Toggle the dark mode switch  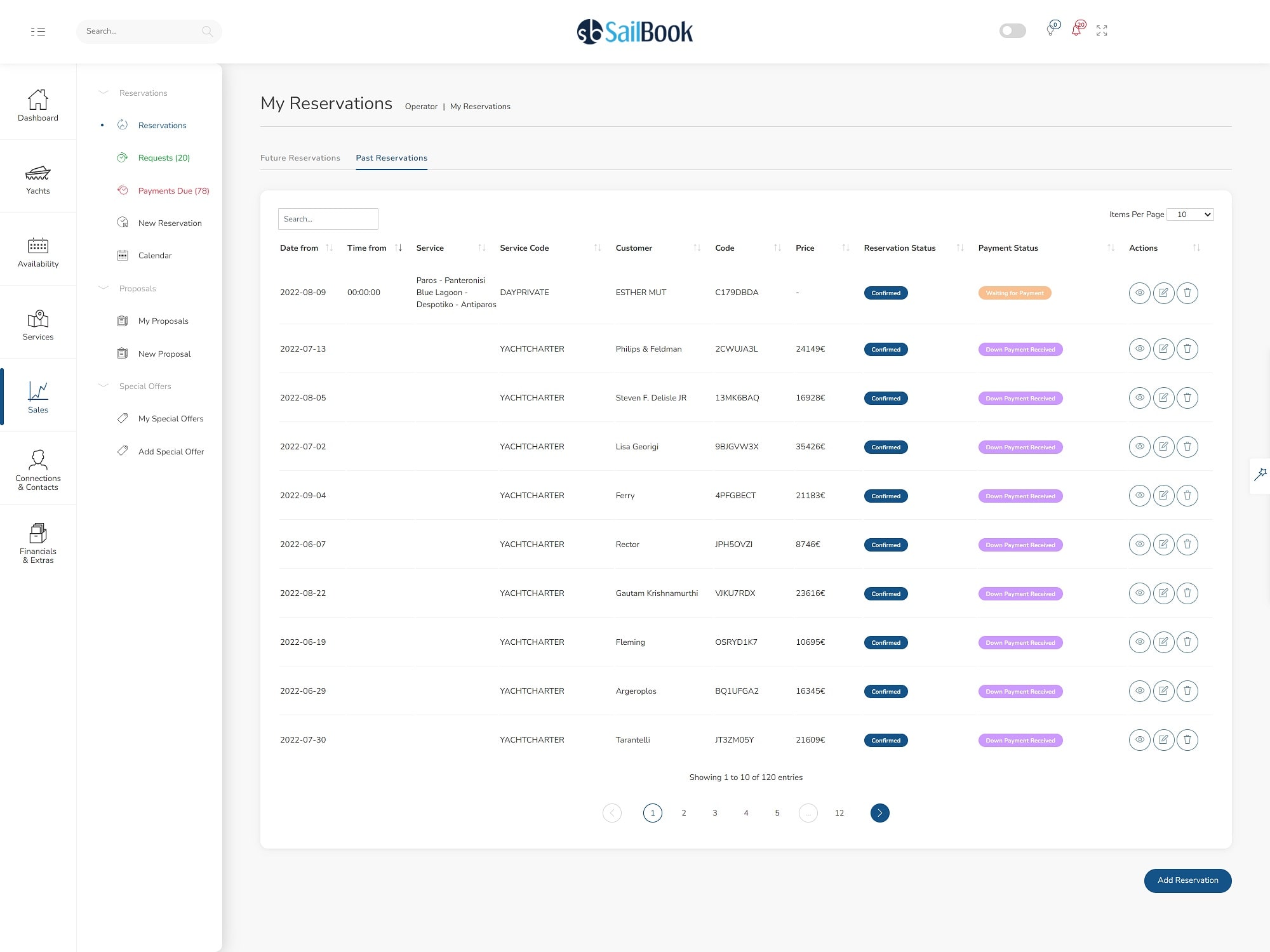(1012, 30)
